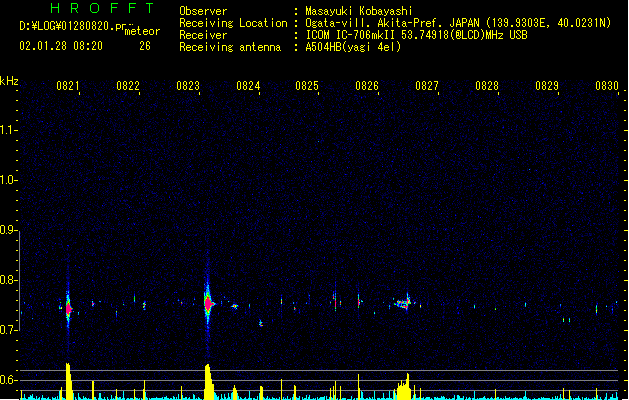Click the 0.8 kHz frequency label

coord(8,280)
